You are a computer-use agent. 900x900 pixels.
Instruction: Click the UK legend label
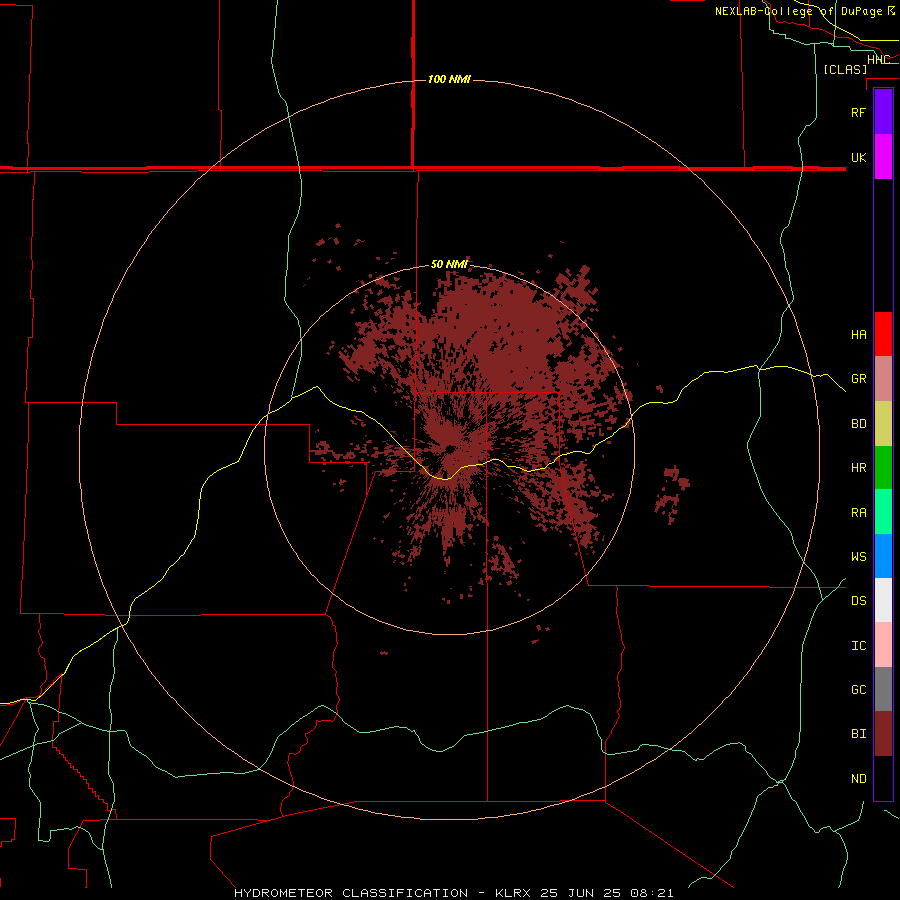(859, 157)
